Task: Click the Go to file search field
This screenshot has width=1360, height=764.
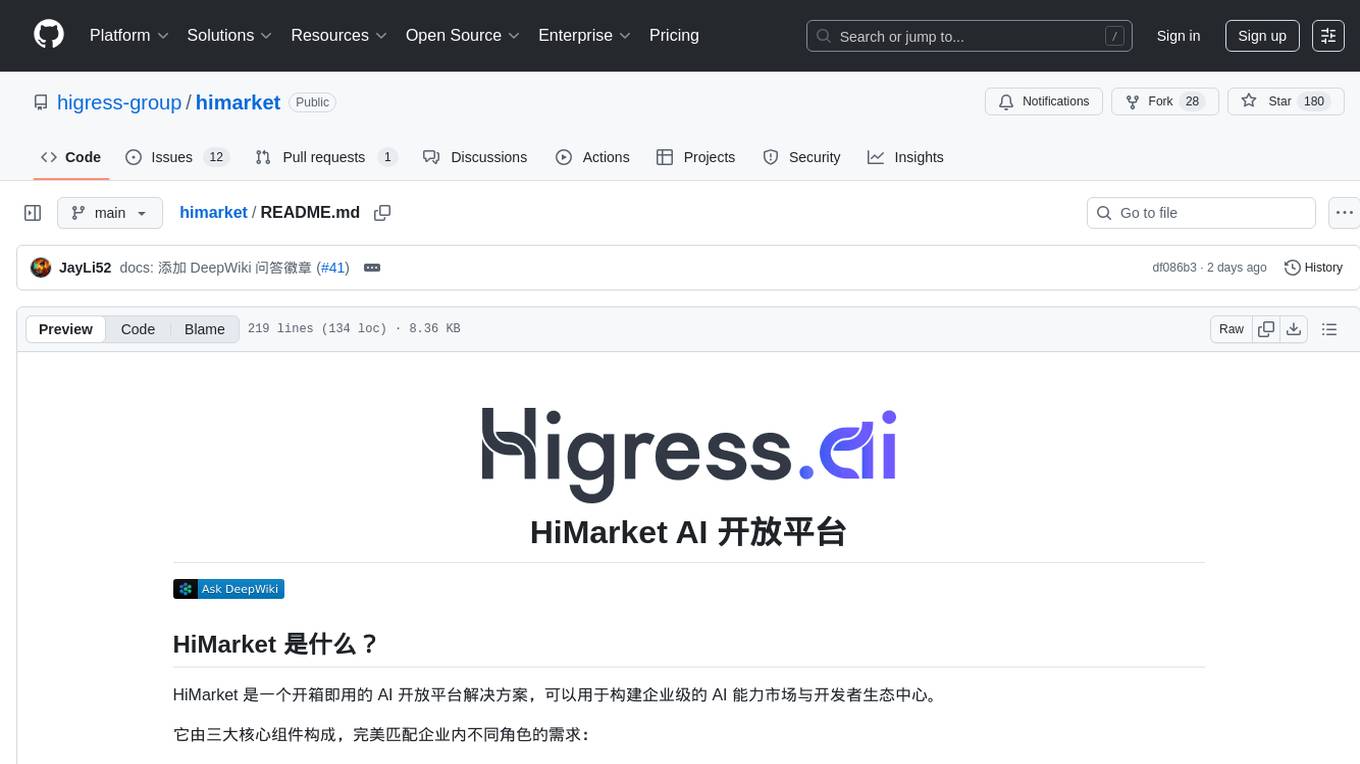Action: pyautogui.click(x=1201, y=213)
